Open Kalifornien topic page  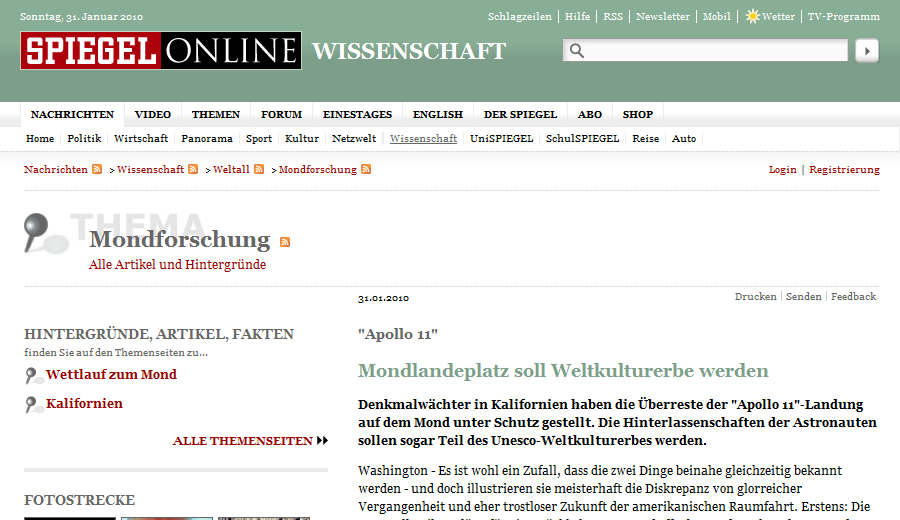point(84,403)
